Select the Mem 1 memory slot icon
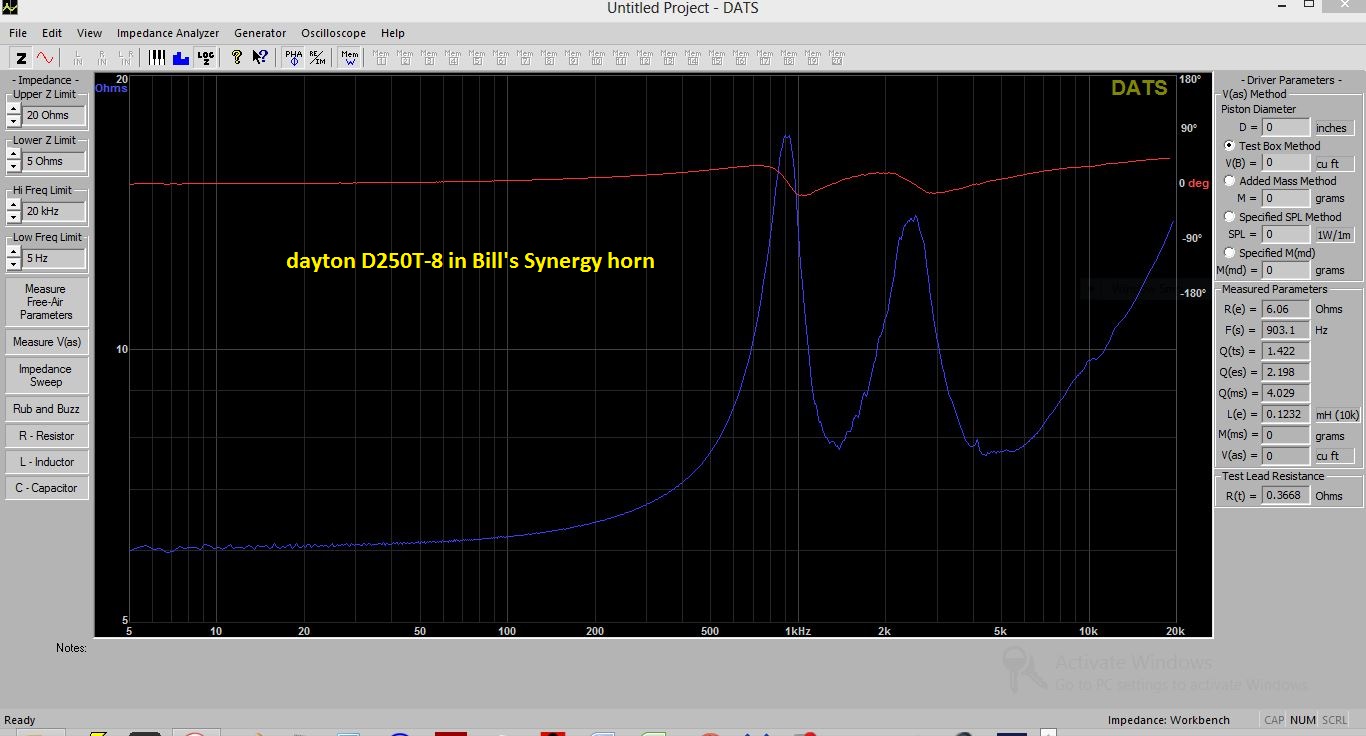 (381, 57)
